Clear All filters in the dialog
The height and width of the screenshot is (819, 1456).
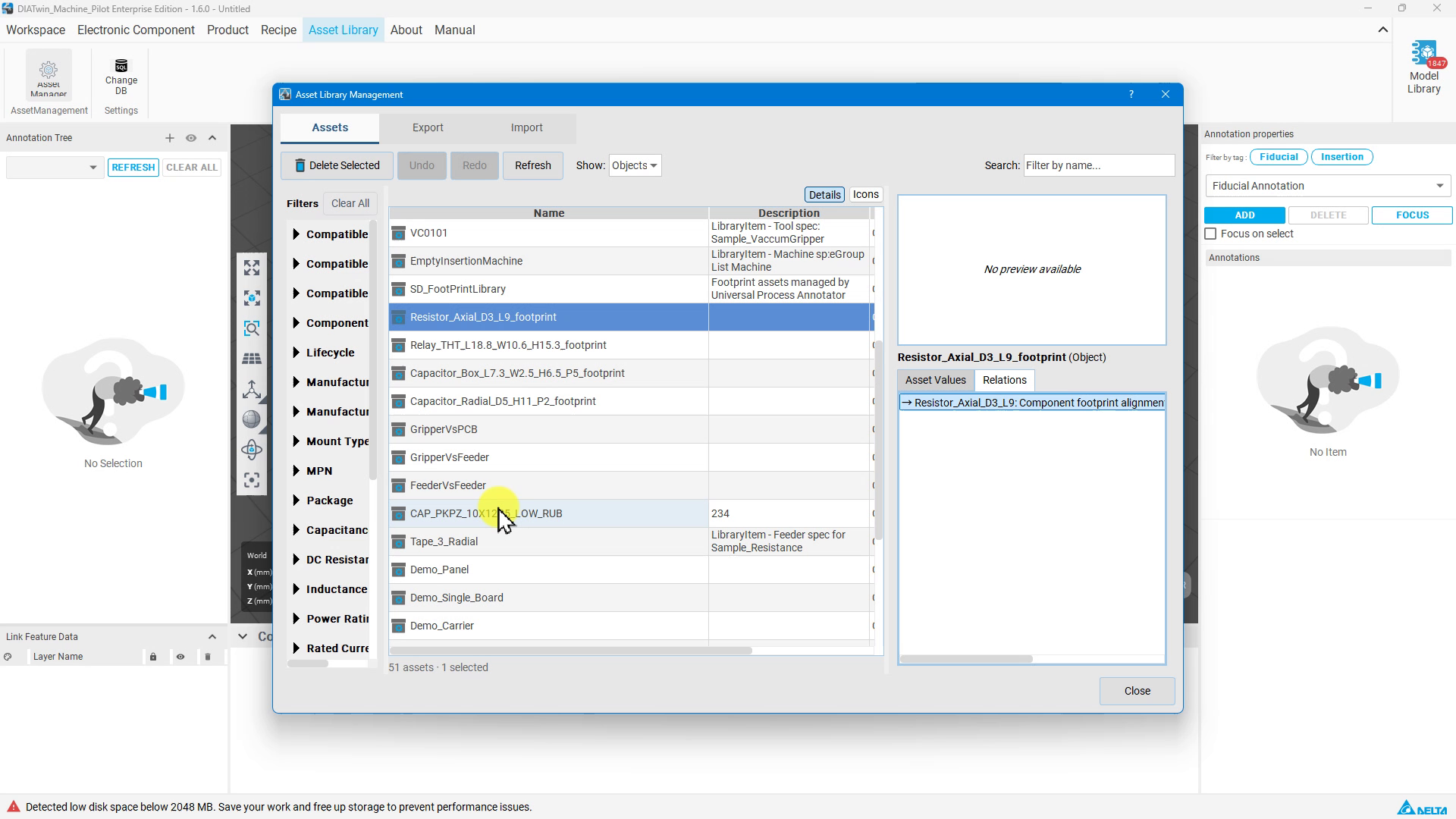tap(350, 203)
